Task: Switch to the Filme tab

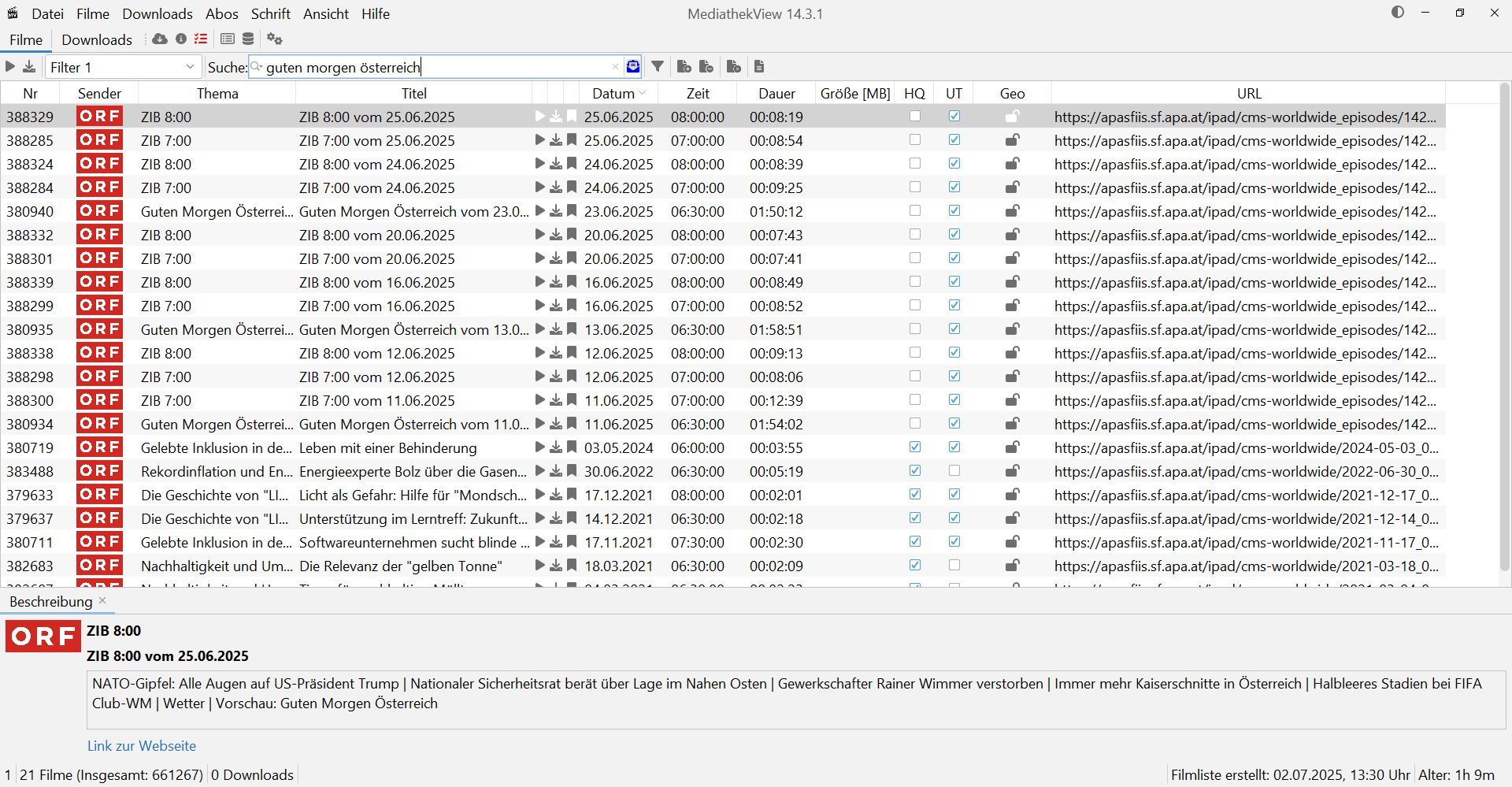Action: (26, 39)
